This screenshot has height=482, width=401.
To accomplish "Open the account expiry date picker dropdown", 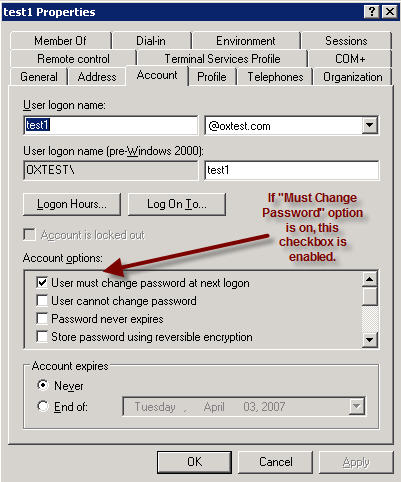I will [357, 406].
